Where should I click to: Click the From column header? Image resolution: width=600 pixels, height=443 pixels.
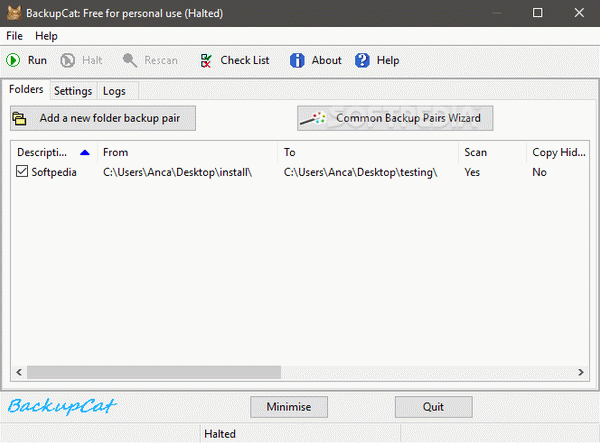tap(188, 153)
